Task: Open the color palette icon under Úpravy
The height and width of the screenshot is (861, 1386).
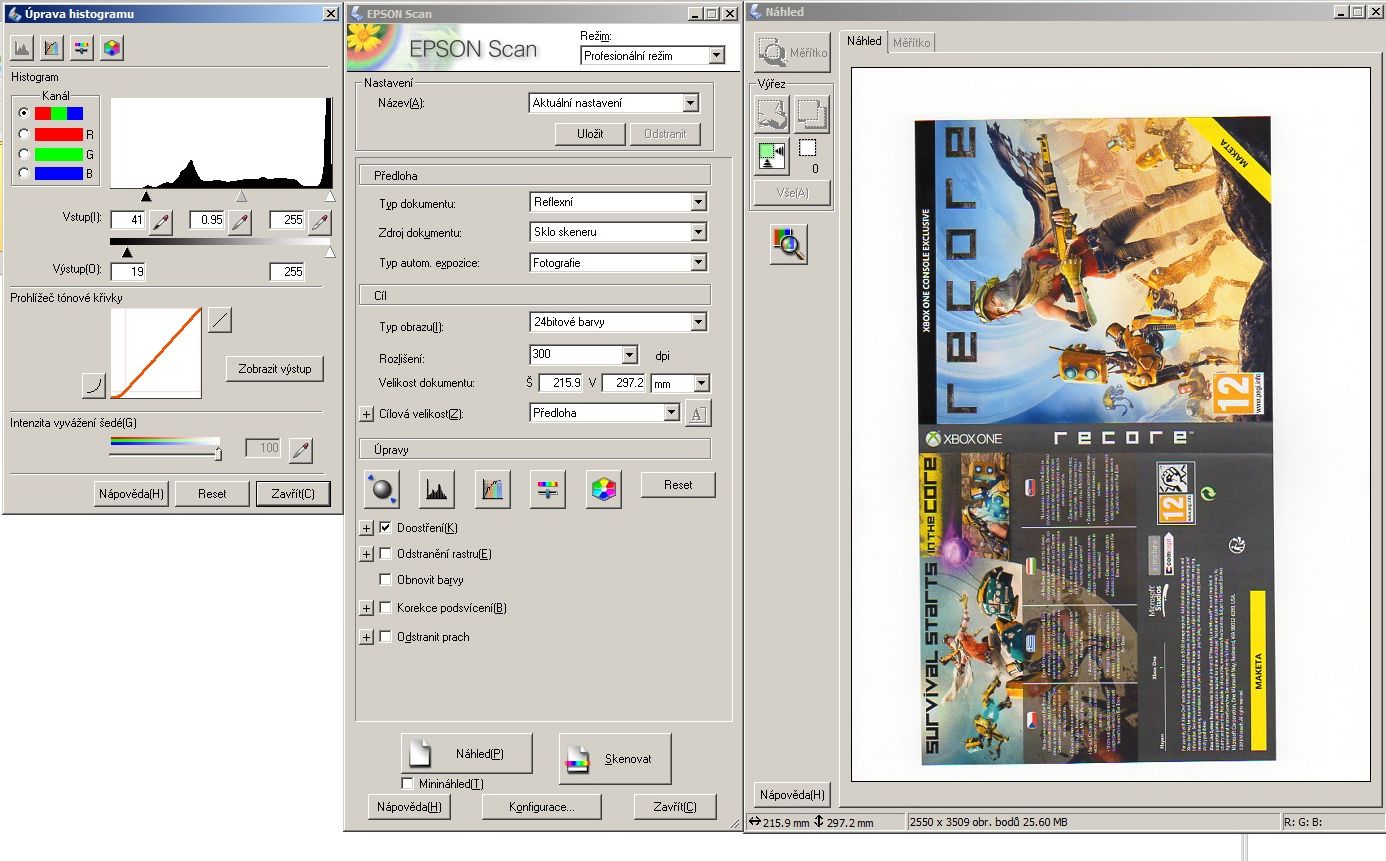Action: tap(604, 488)
